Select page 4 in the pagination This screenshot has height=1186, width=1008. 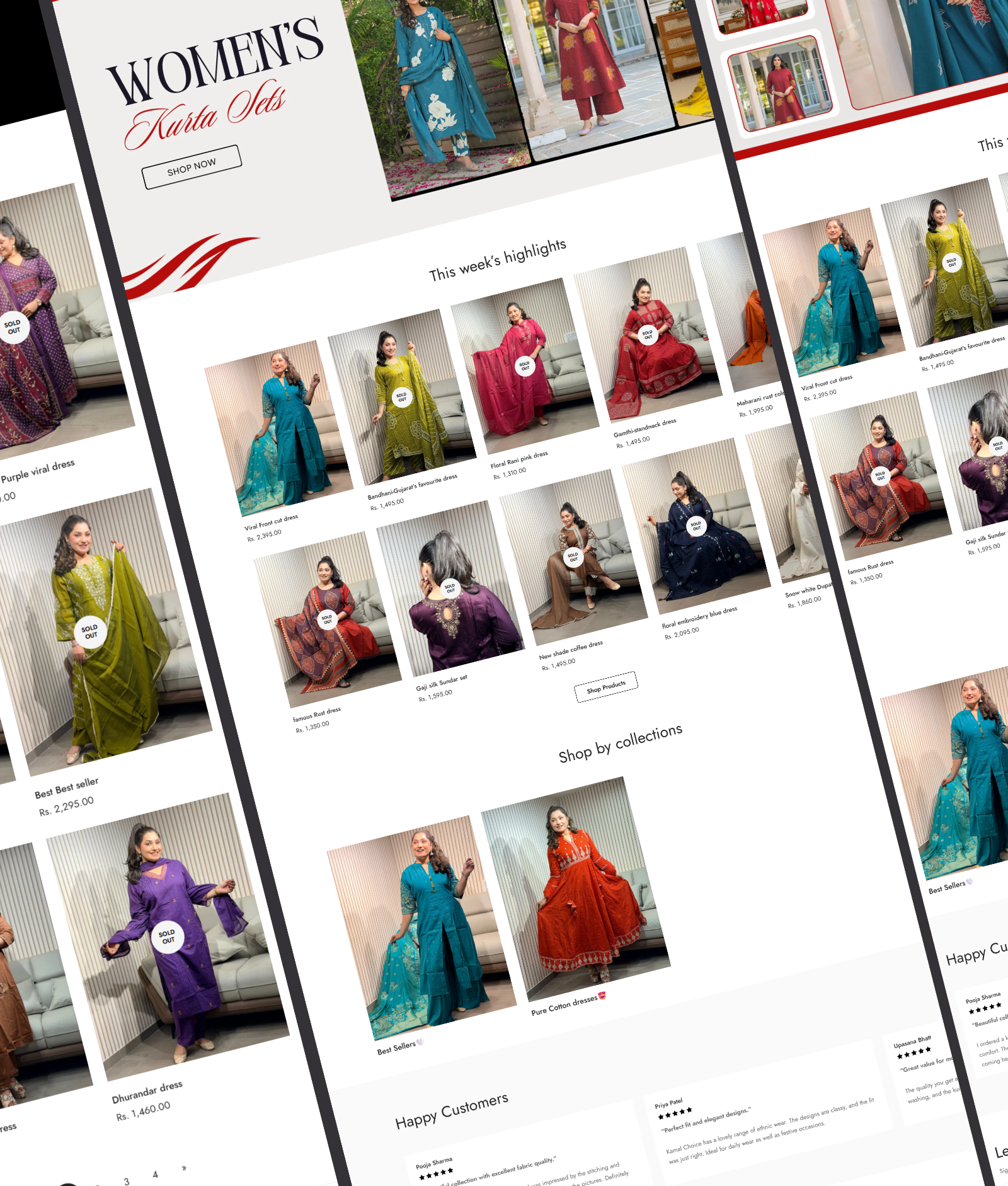(x=155, y=1174)
